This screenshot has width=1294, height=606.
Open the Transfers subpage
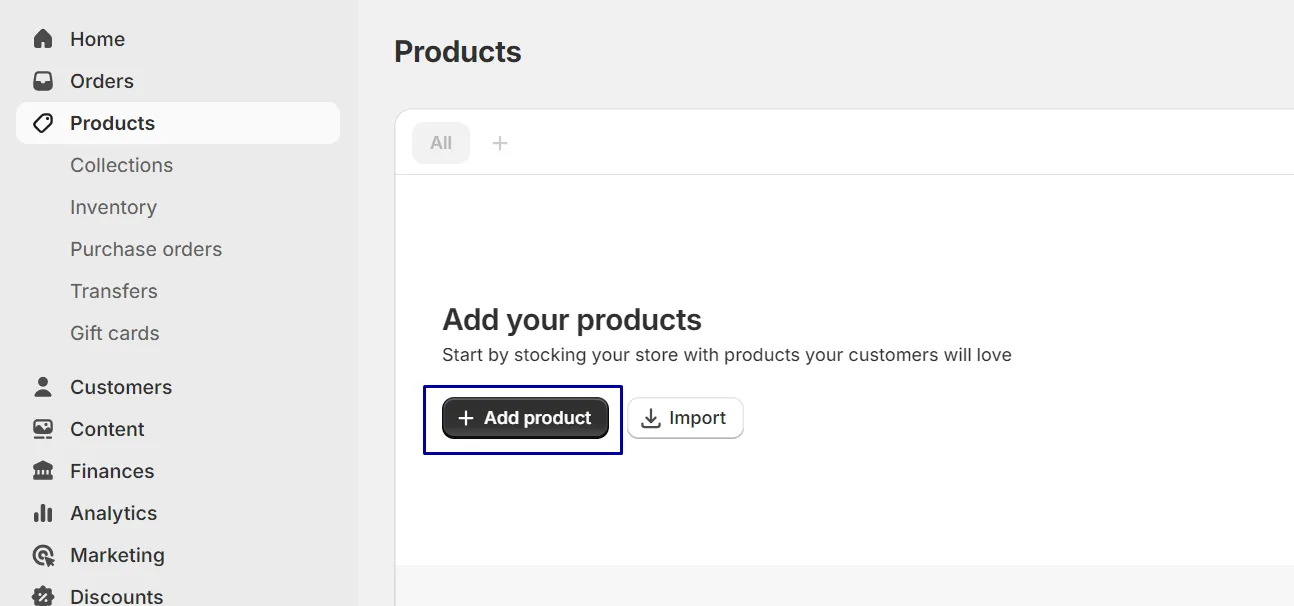tap(114, 291)
